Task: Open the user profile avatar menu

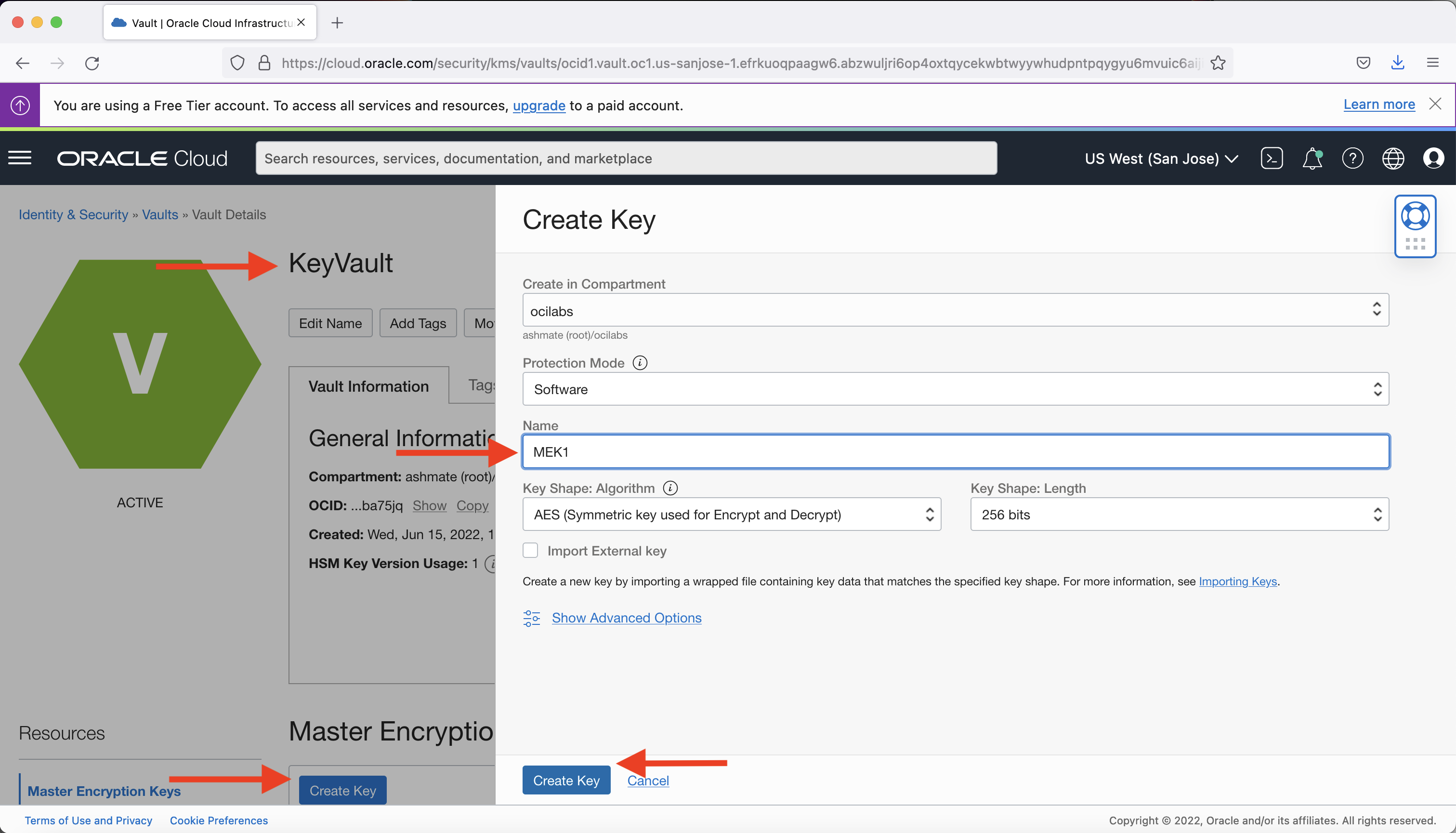Action: (1434, 158)
